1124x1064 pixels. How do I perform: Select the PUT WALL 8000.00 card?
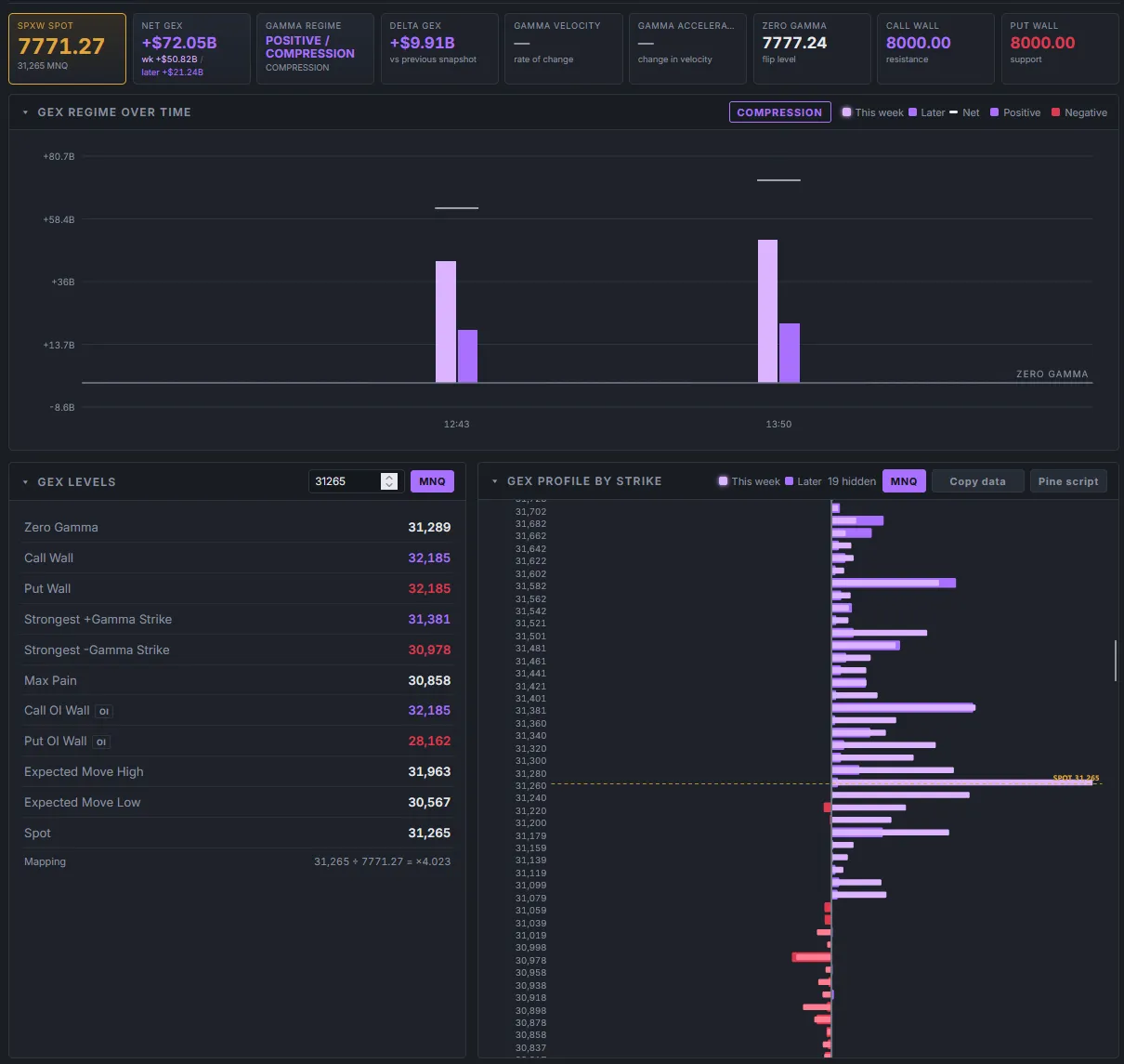point(1060,48)
